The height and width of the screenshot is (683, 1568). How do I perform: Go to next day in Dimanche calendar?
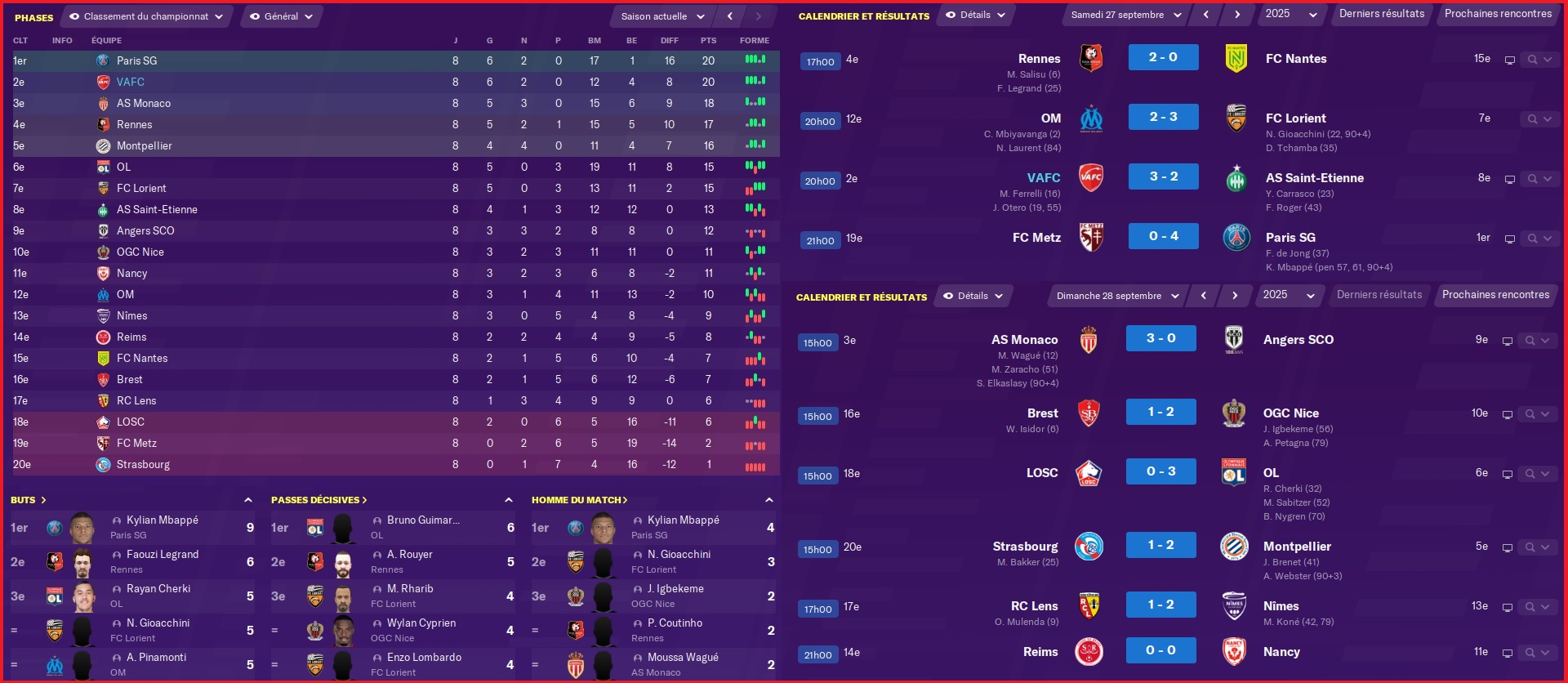(x=1234, y=296)
